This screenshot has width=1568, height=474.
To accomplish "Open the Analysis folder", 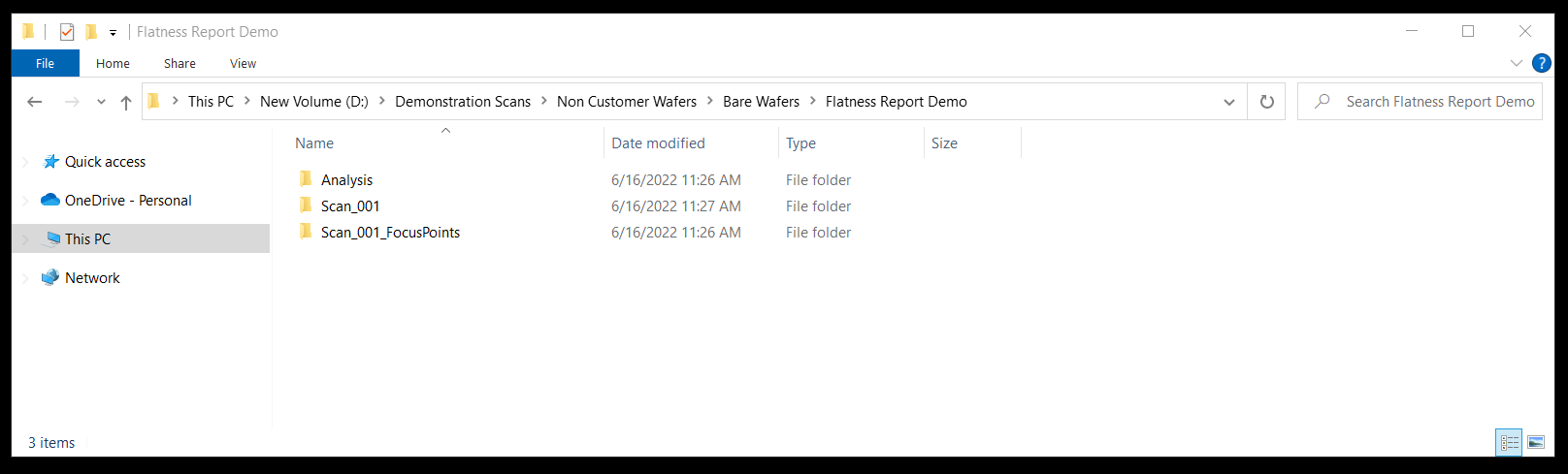I will (346, 180).
